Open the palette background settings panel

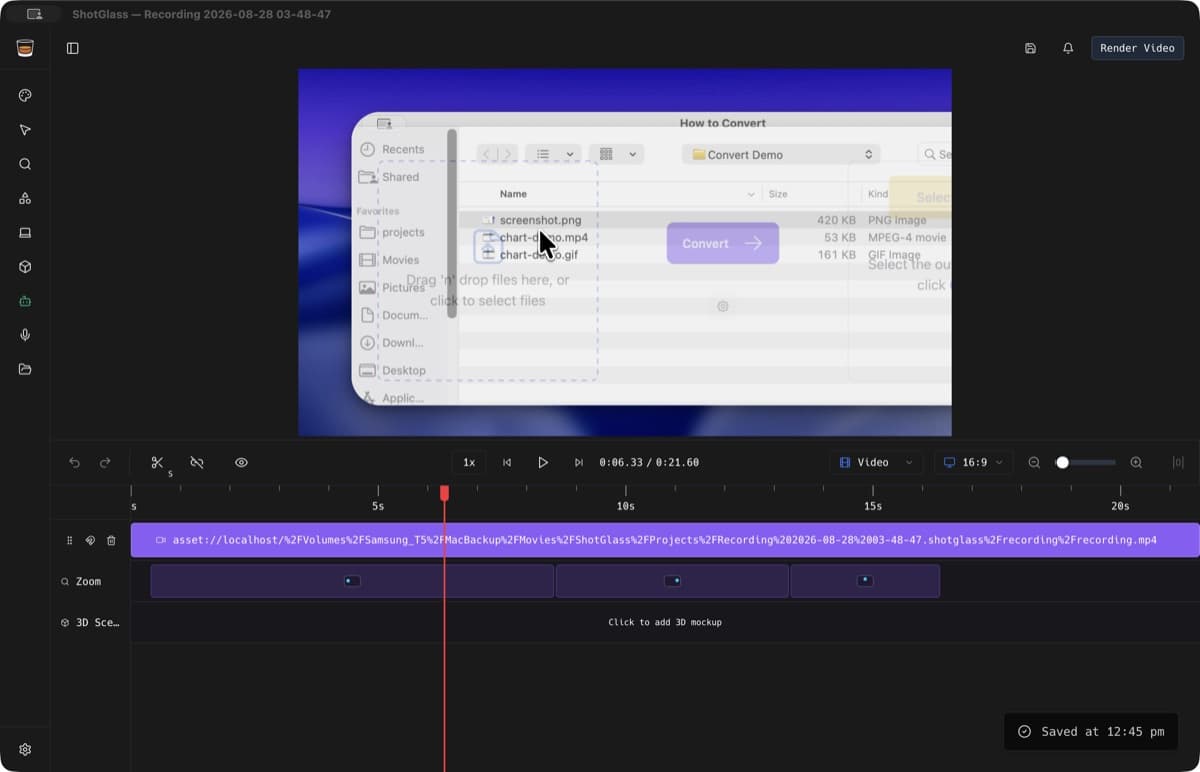pyautogui.click(x=25, y=95)
